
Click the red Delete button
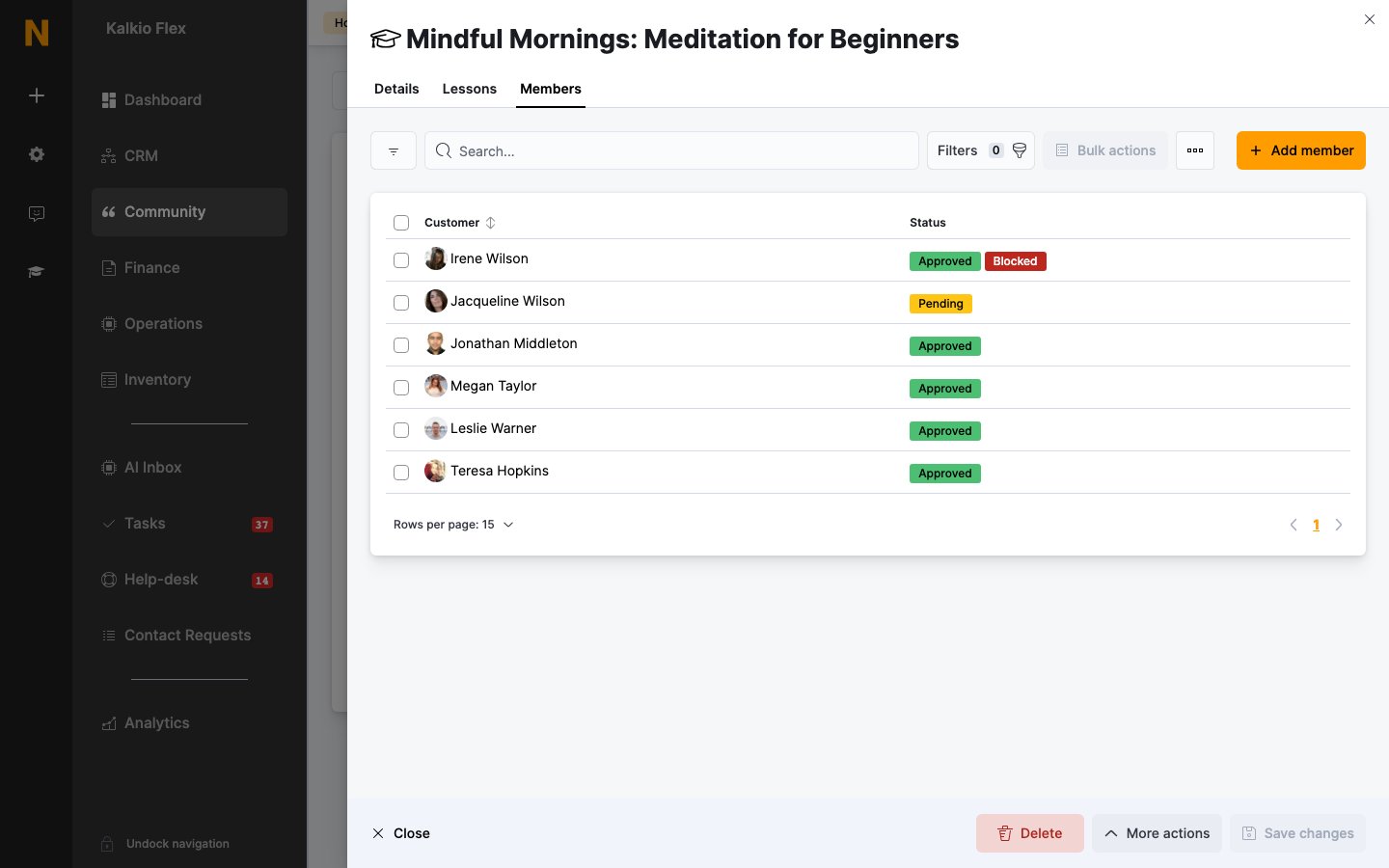point(1030,833)
